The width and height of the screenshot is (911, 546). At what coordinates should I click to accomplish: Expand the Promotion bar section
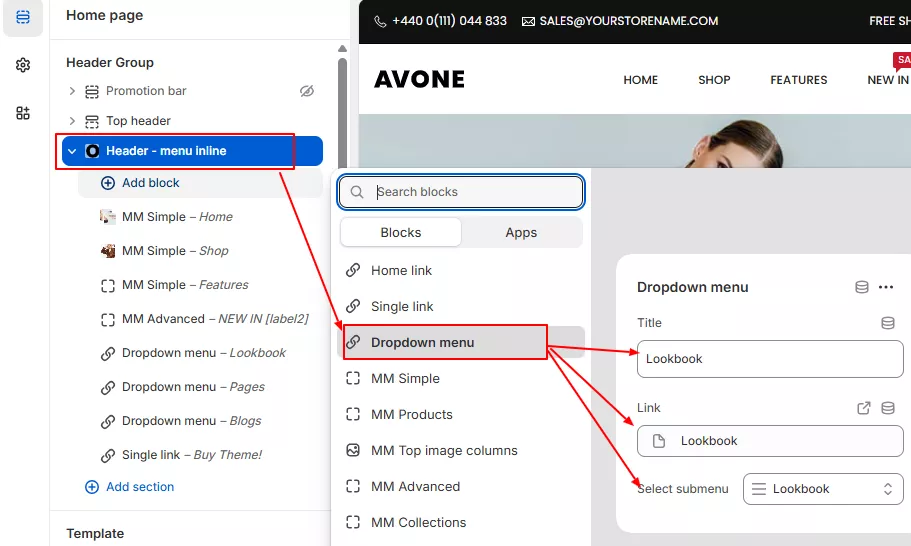[72, 91]
